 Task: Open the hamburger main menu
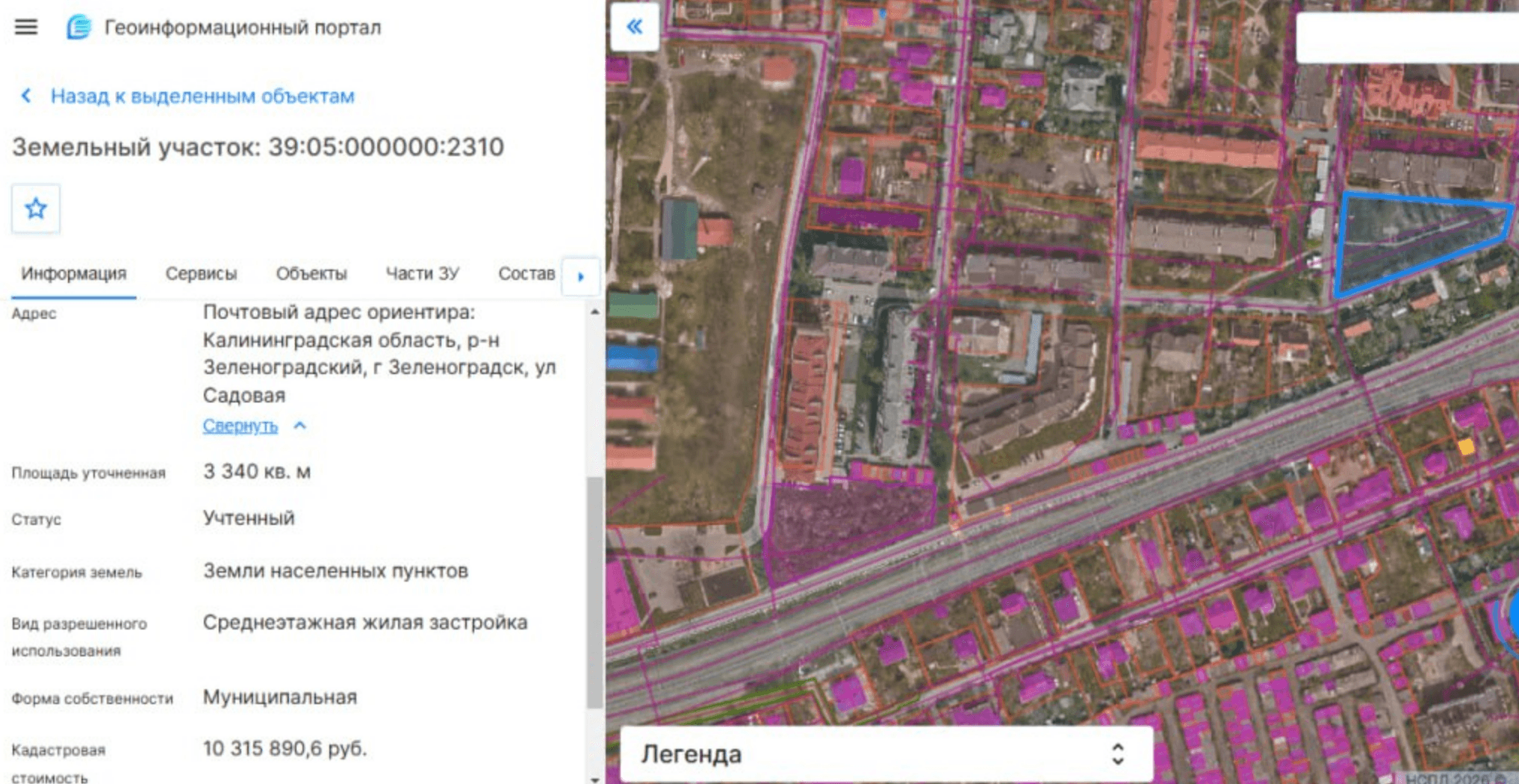[x=26, y=28]
